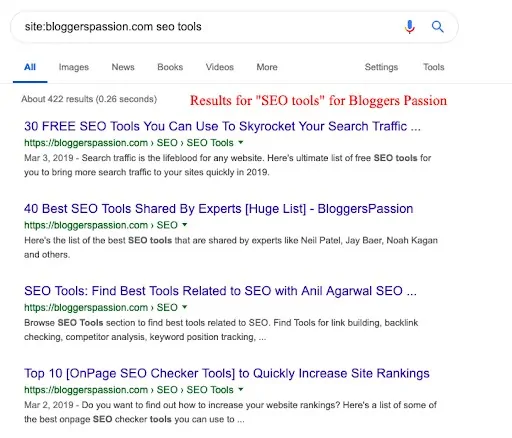512x438 pixels.
Task: Open Top 10 OnPage SEO Checker Tools link
Action: pyautogui.click(x=227, y=373)
